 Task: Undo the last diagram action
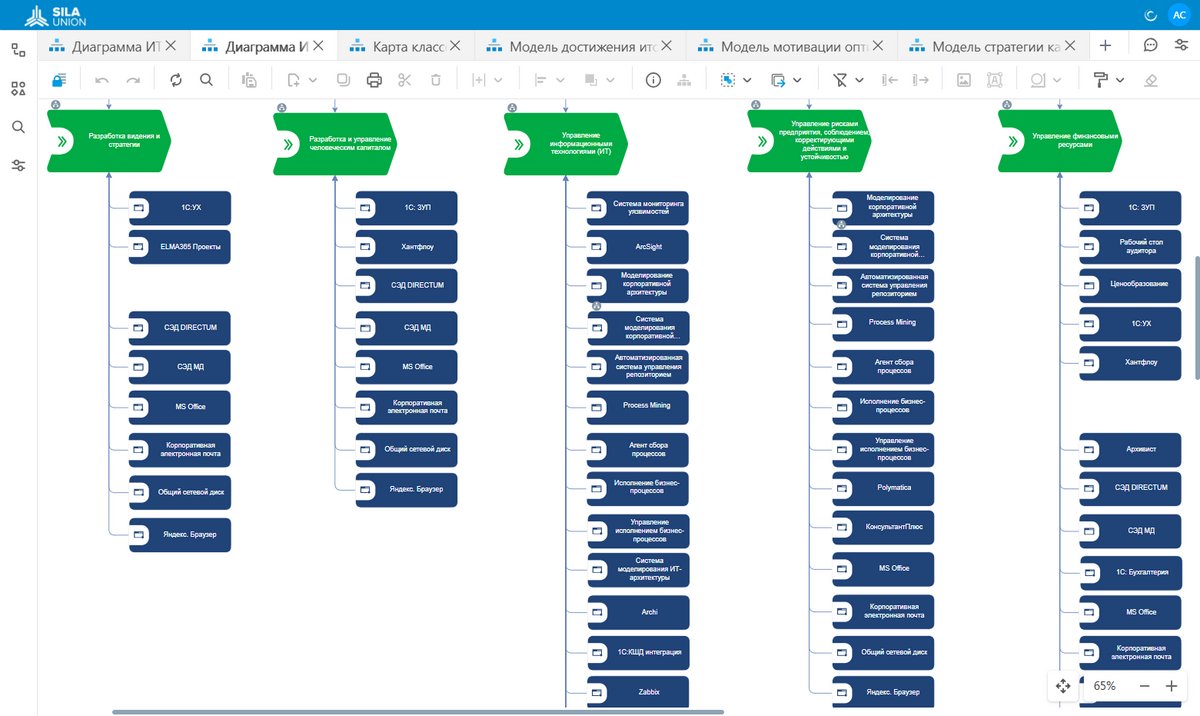tap(102, 80)
